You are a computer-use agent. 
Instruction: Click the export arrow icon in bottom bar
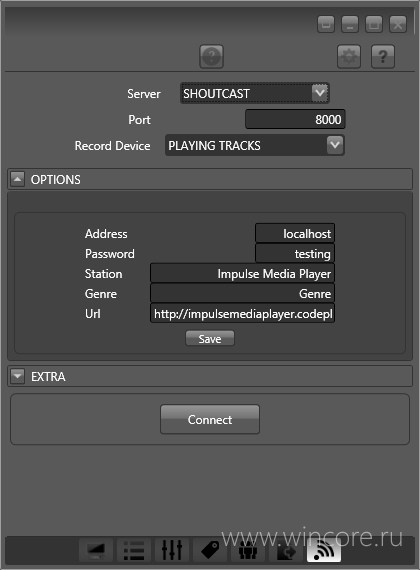pos(286,549)
